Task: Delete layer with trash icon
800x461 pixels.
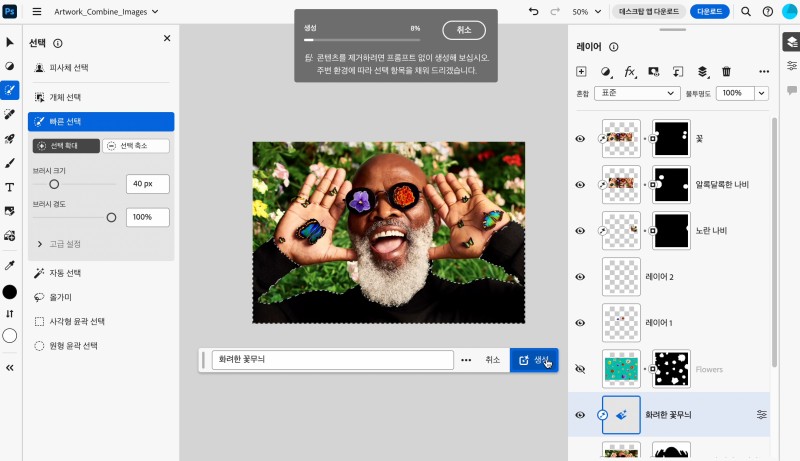Action: [x=727, y=71]
